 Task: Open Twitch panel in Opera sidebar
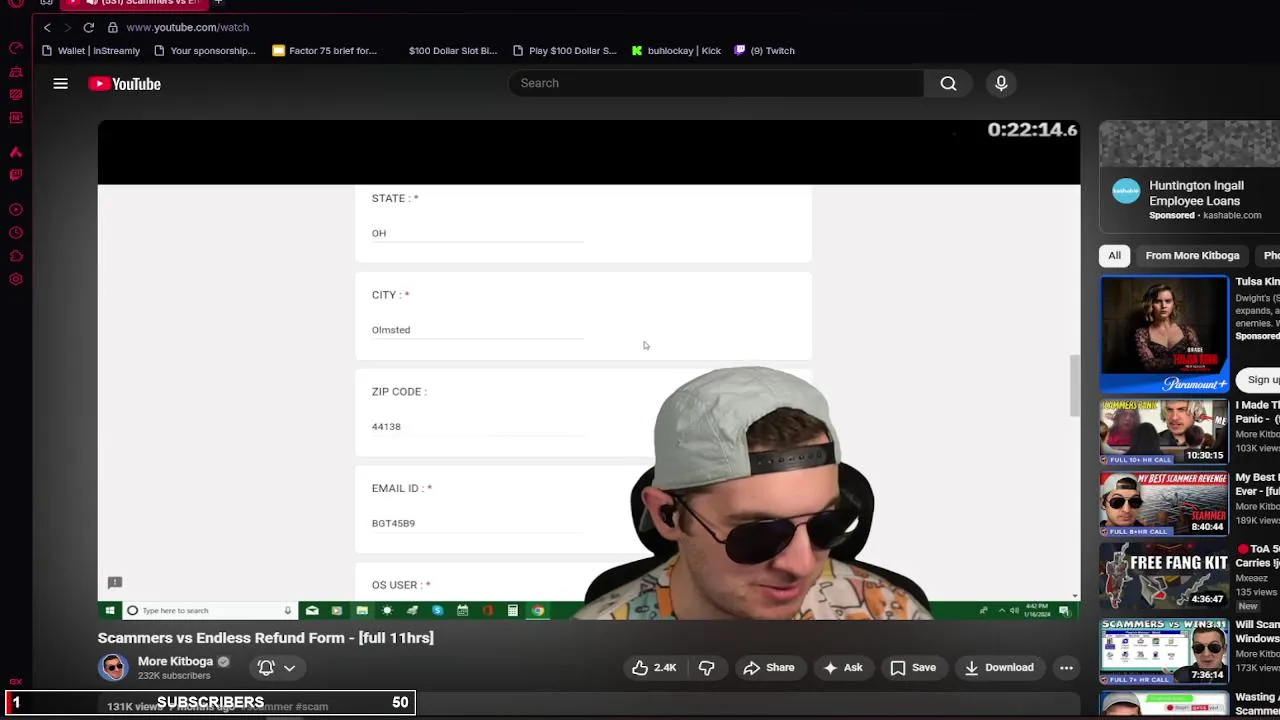[x=16, y=175]
